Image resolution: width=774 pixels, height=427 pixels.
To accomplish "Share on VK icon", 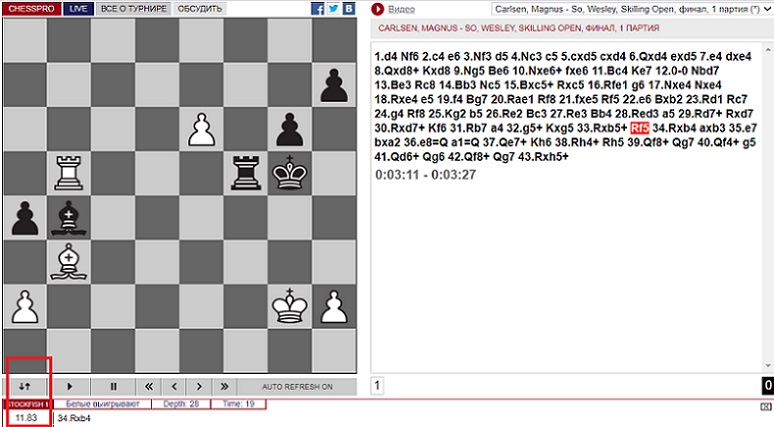I will [348, 8].
